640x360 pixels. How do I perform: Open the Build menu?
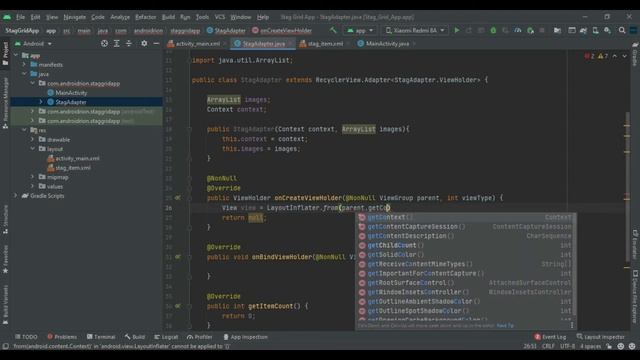(x=168, y=17)
